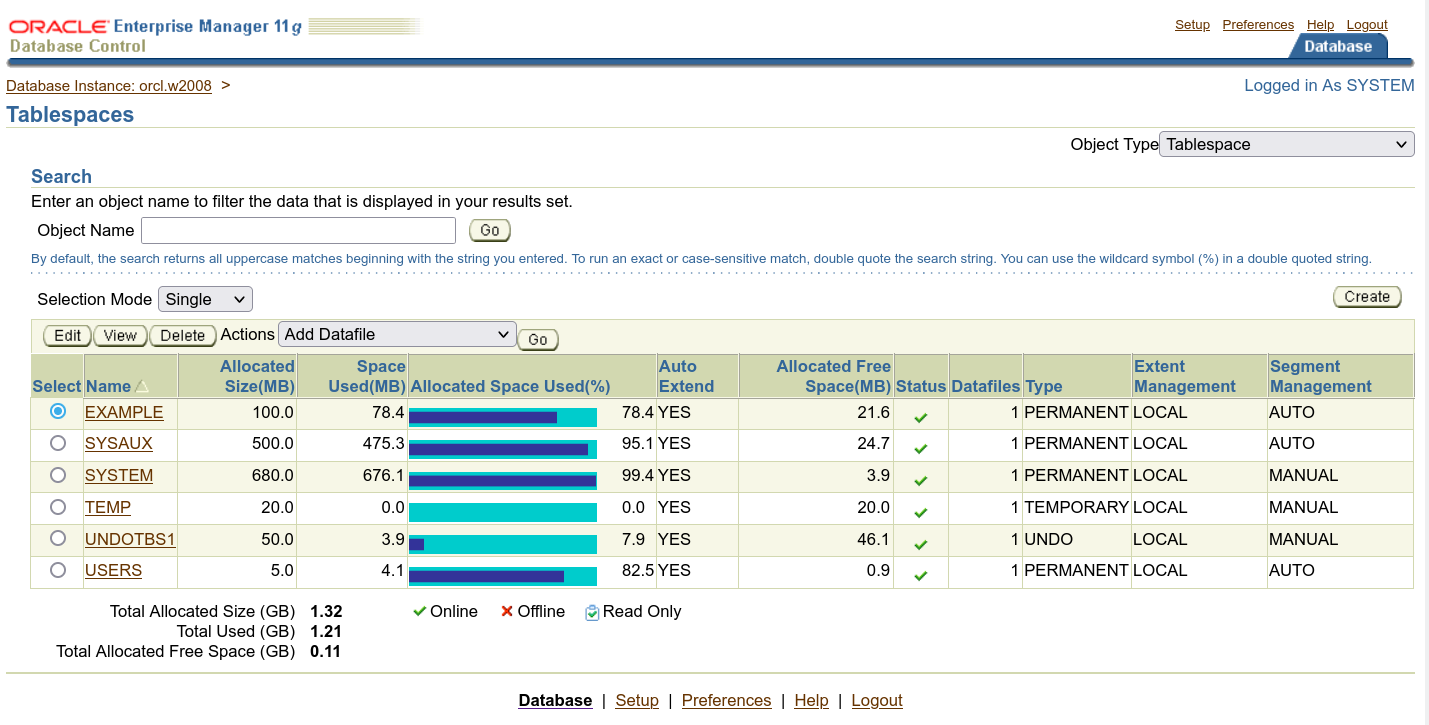Open the Actions dropdown showing Add Datafile
The width and height of the screenshot is (1429, 725).
click(x=397, y=334)
